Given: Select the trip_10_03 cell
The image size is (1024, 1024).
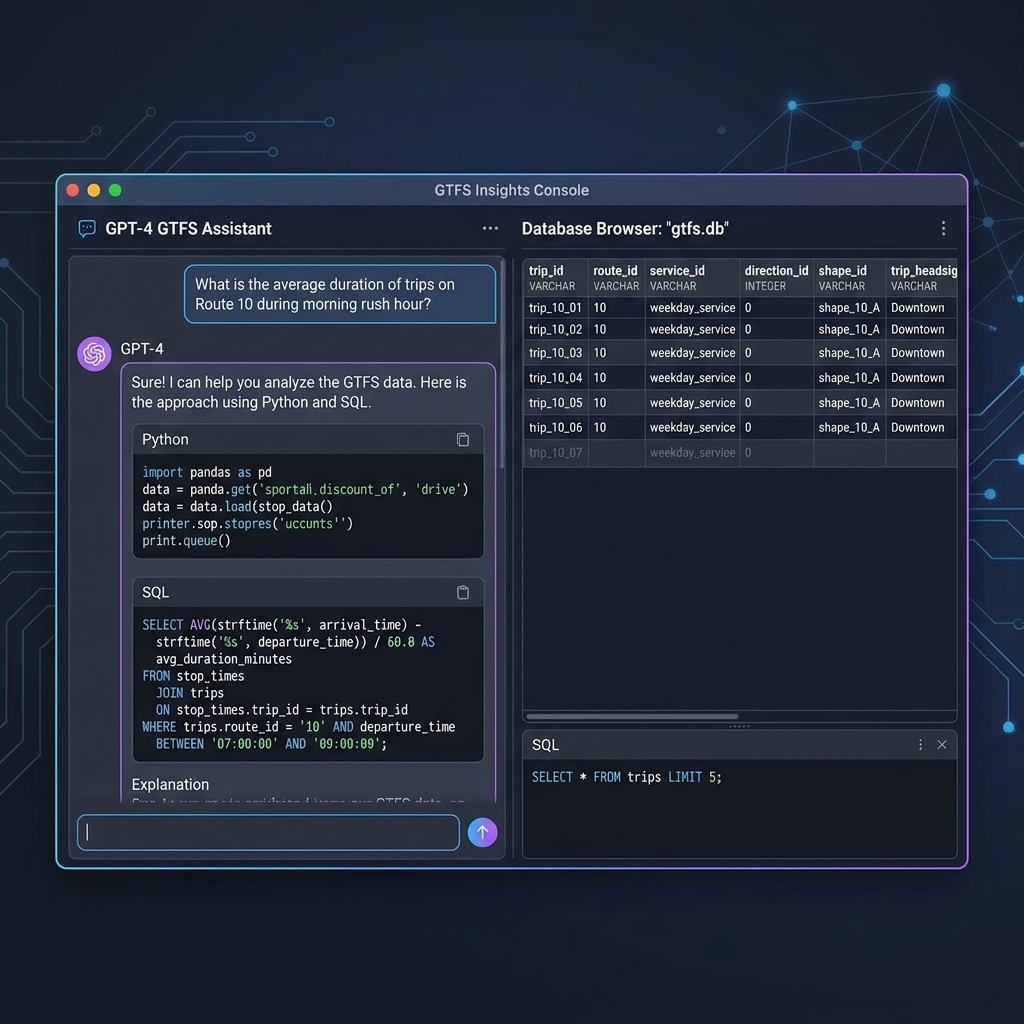Looking at the screenshot, I should pos(555,353).
